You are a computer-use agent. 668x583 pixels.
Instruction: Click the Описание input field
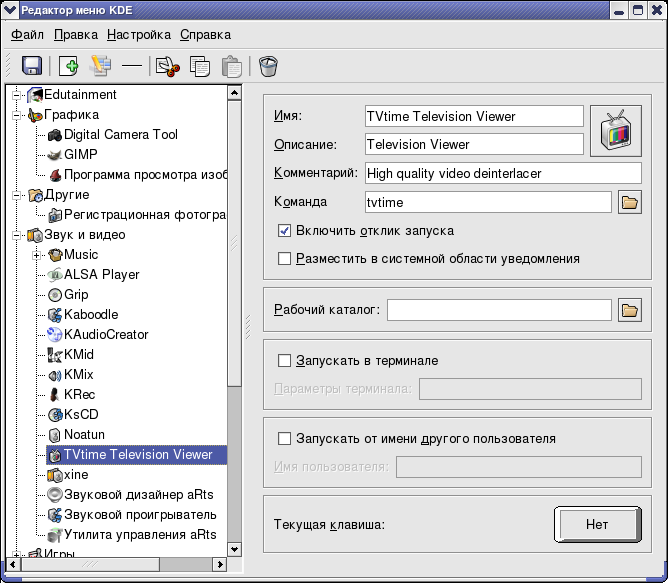coord(474,144)
